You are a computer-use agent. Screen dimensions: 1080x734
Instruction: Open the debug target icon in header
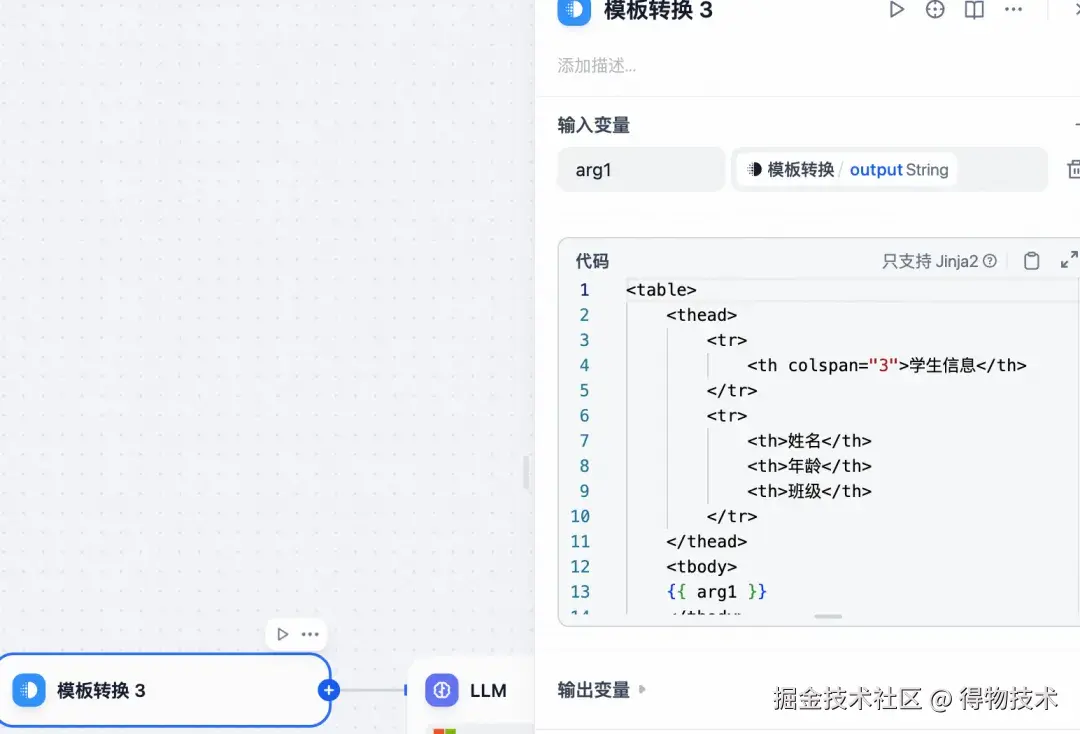coord(934,10)
